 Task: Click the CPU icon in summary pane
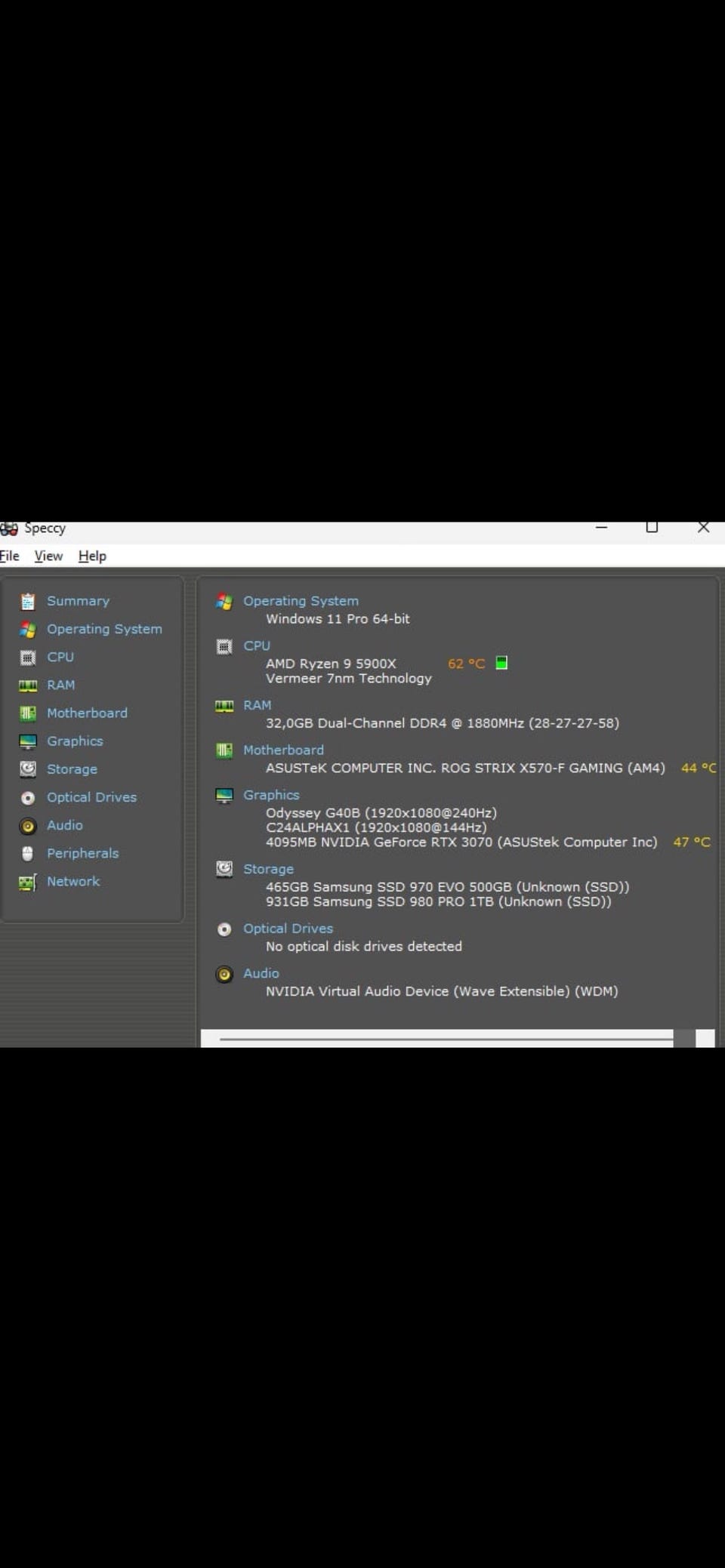click(224, 646)
